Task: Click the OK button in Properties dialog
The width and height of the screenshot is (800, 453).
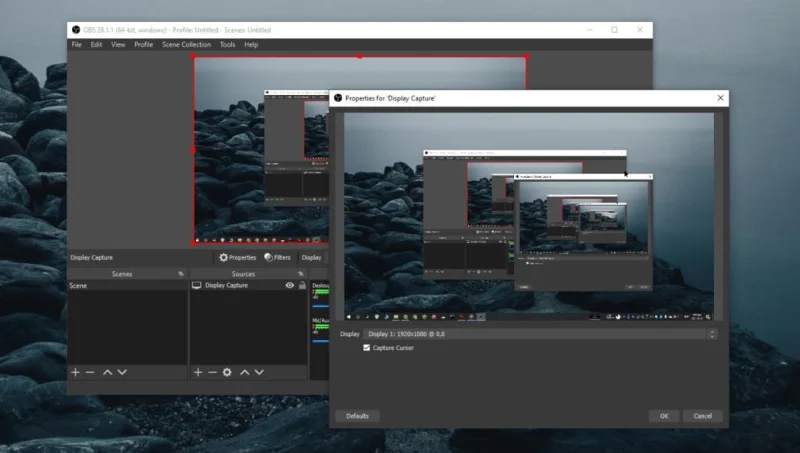Action: [664, 416]
